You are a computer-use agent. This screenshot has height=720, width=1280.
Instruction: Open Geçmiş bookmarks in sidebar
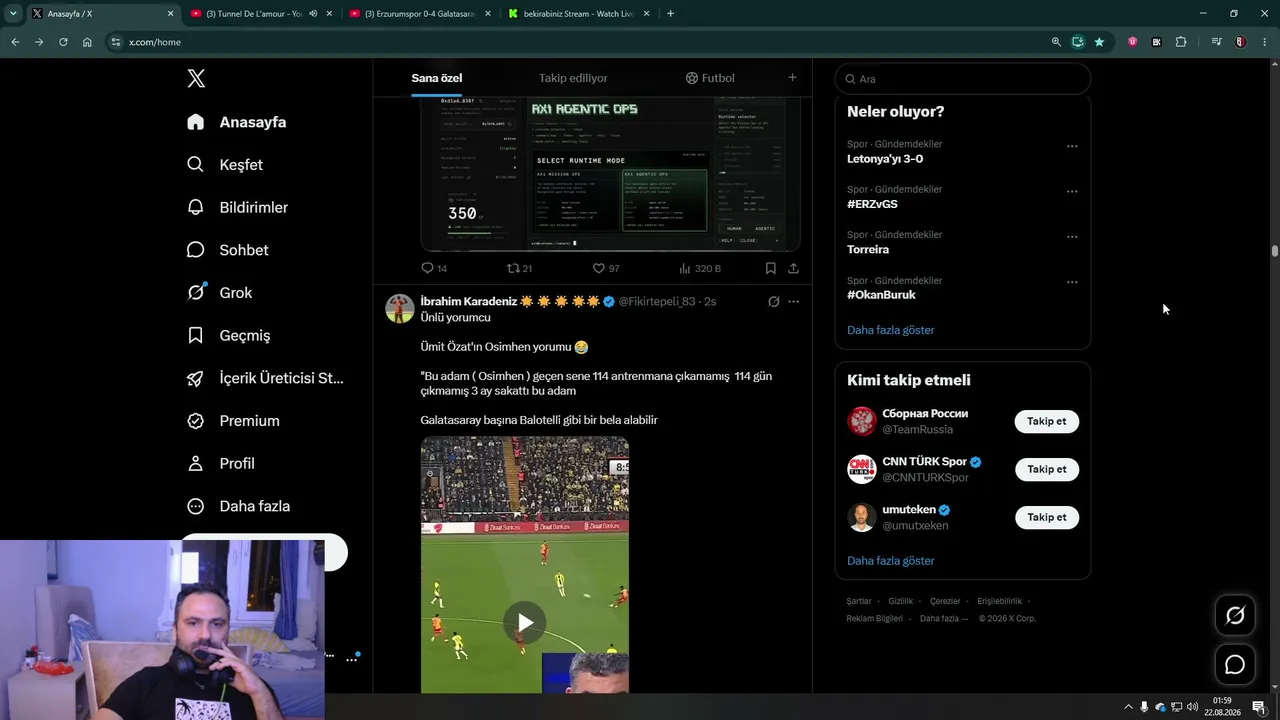[229, 336]
